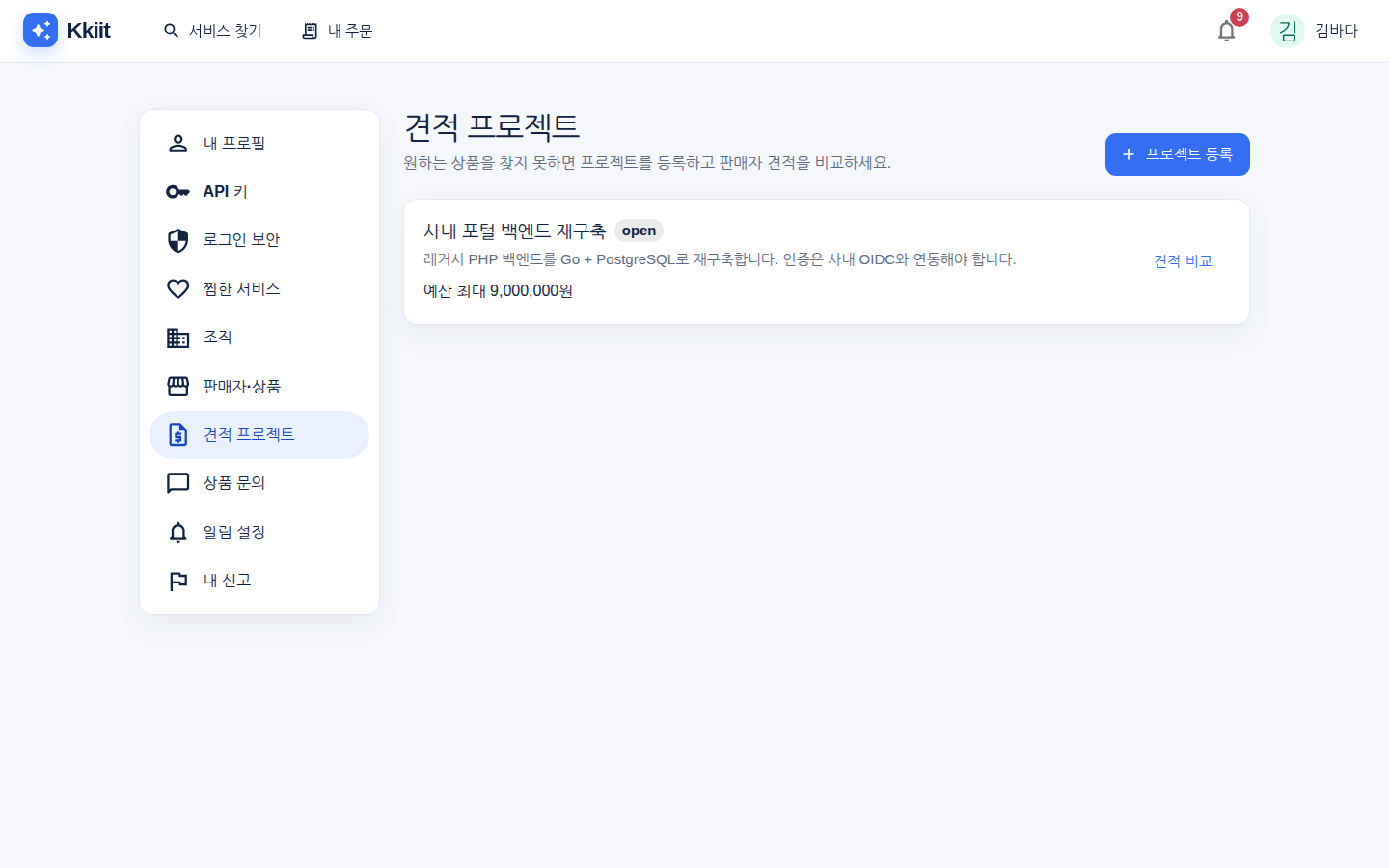This screenshot has width=1389, height=868.
Task: Click the storefront icon for 판매자·상품
Action: (x=178, y=386)
